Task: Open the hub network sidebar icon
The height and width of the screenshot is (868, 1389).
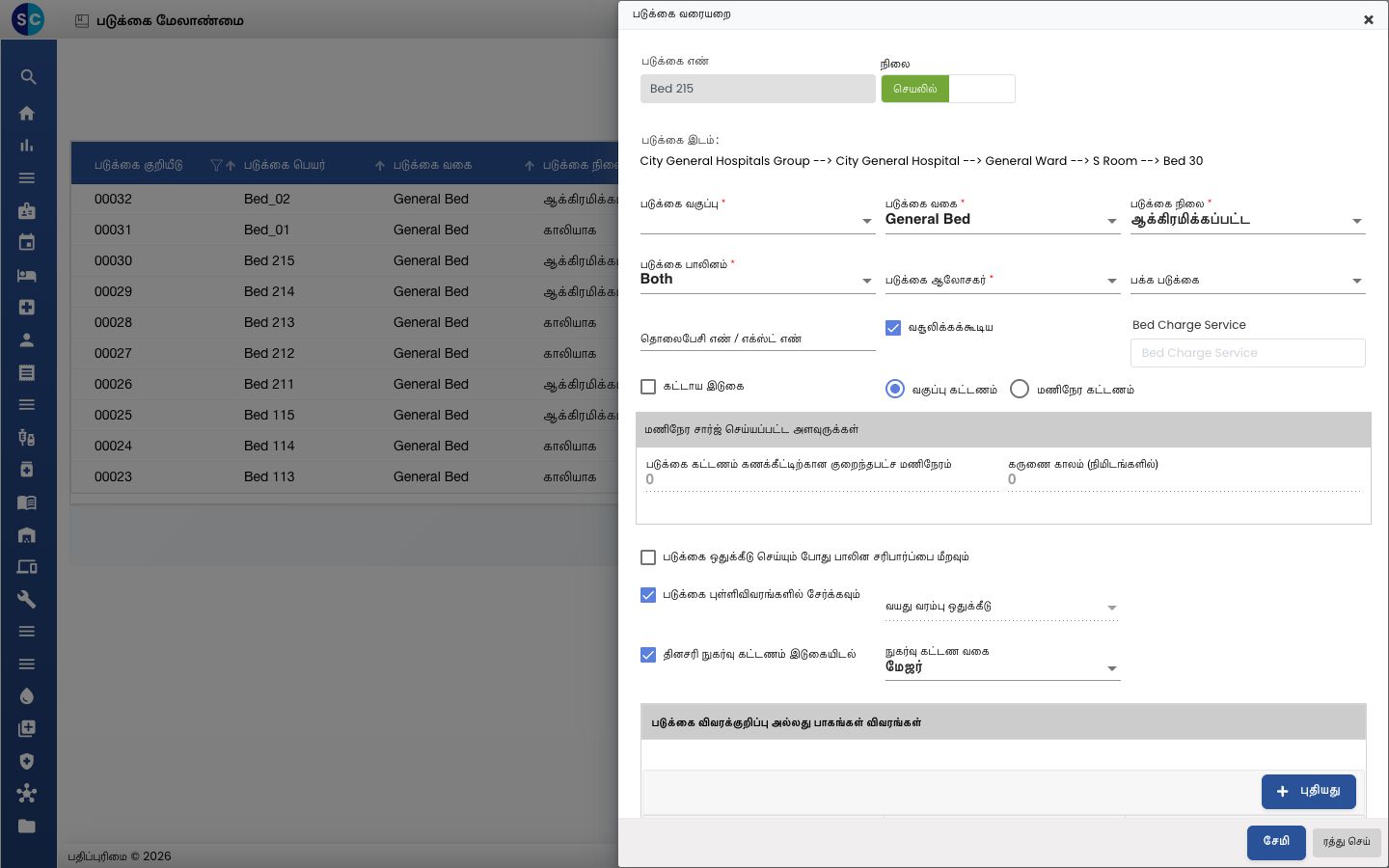Action: tap(27, 794)
